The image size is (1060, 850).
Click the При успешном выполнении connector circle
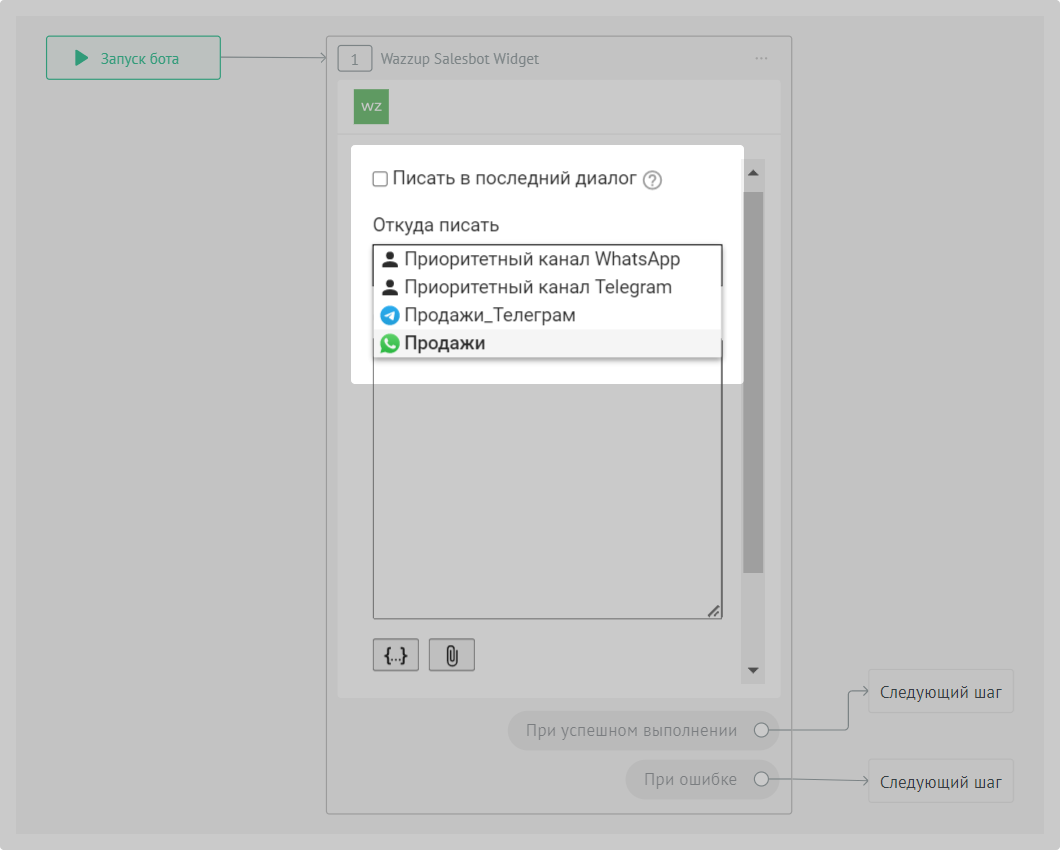(x=761, y=730)
